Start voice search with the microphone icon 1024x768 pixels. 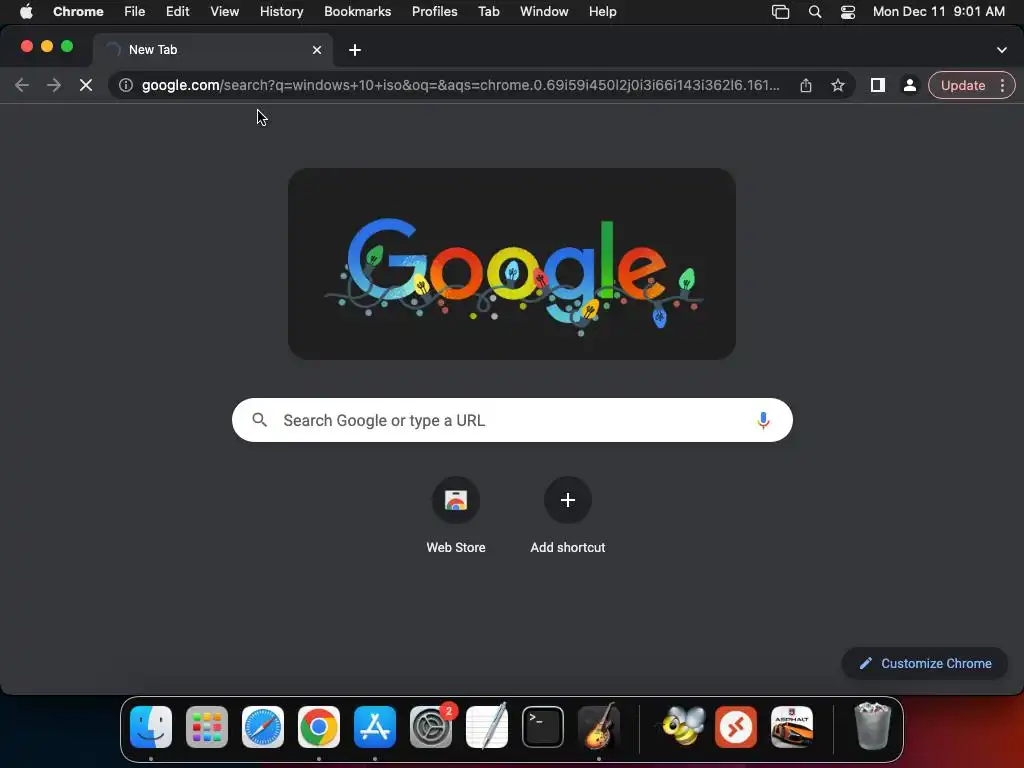tap(763, 421)
